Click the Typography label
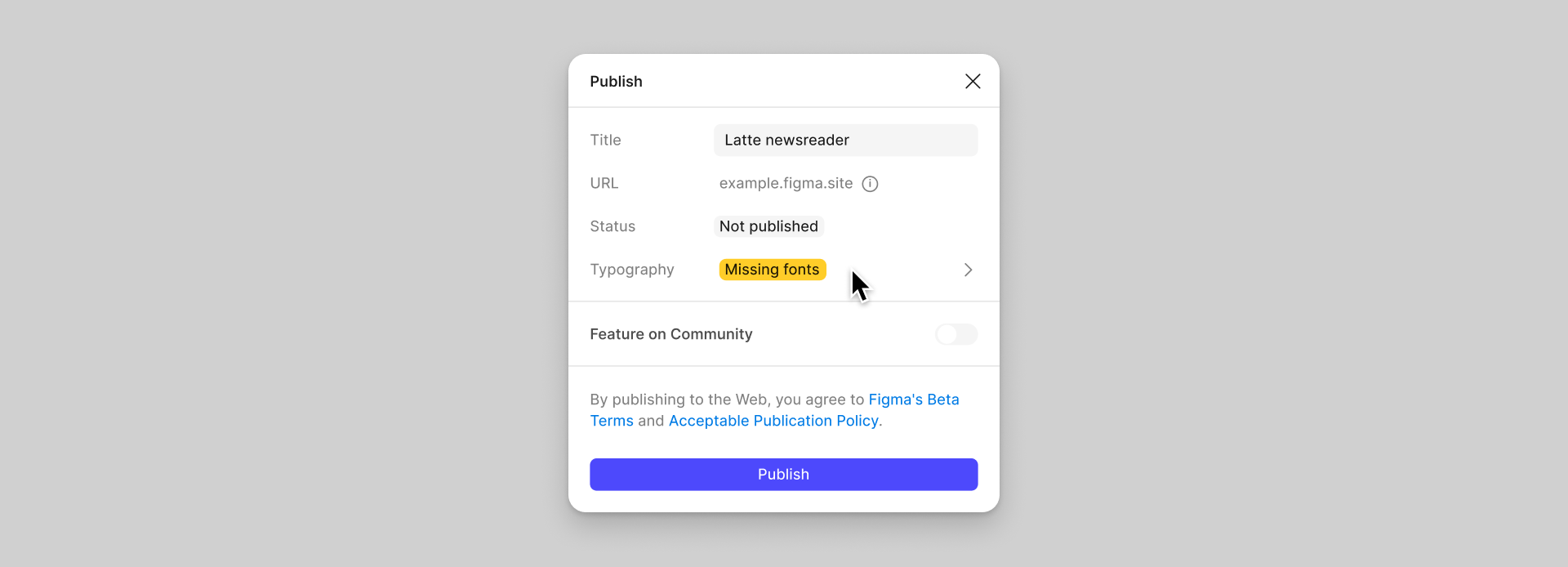This screenshot has height=567, width=1568. coord(632,270)
